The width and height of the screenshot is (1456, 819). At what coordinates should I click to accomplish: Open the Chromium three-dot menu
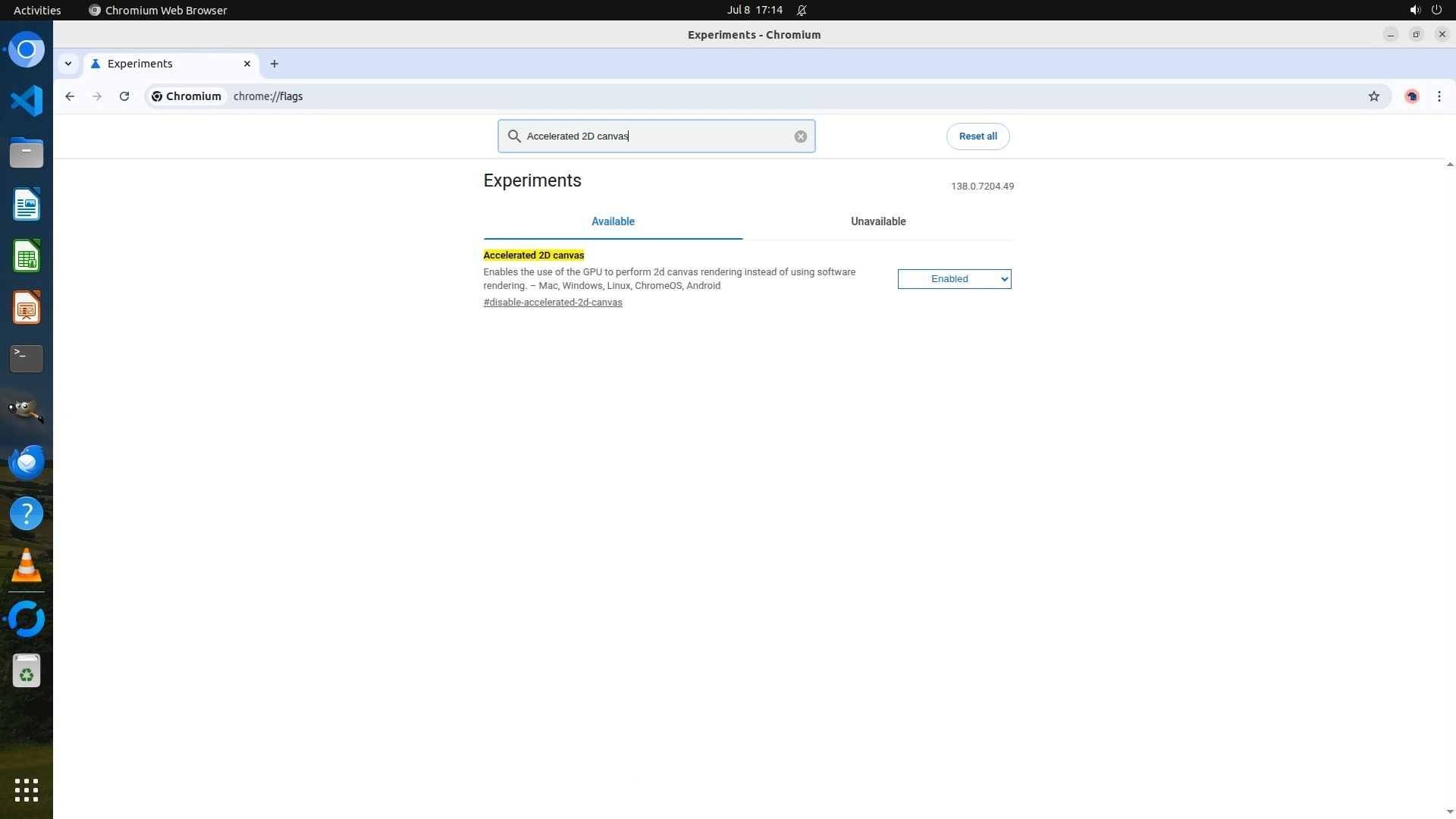click(x=1439, y=96)
